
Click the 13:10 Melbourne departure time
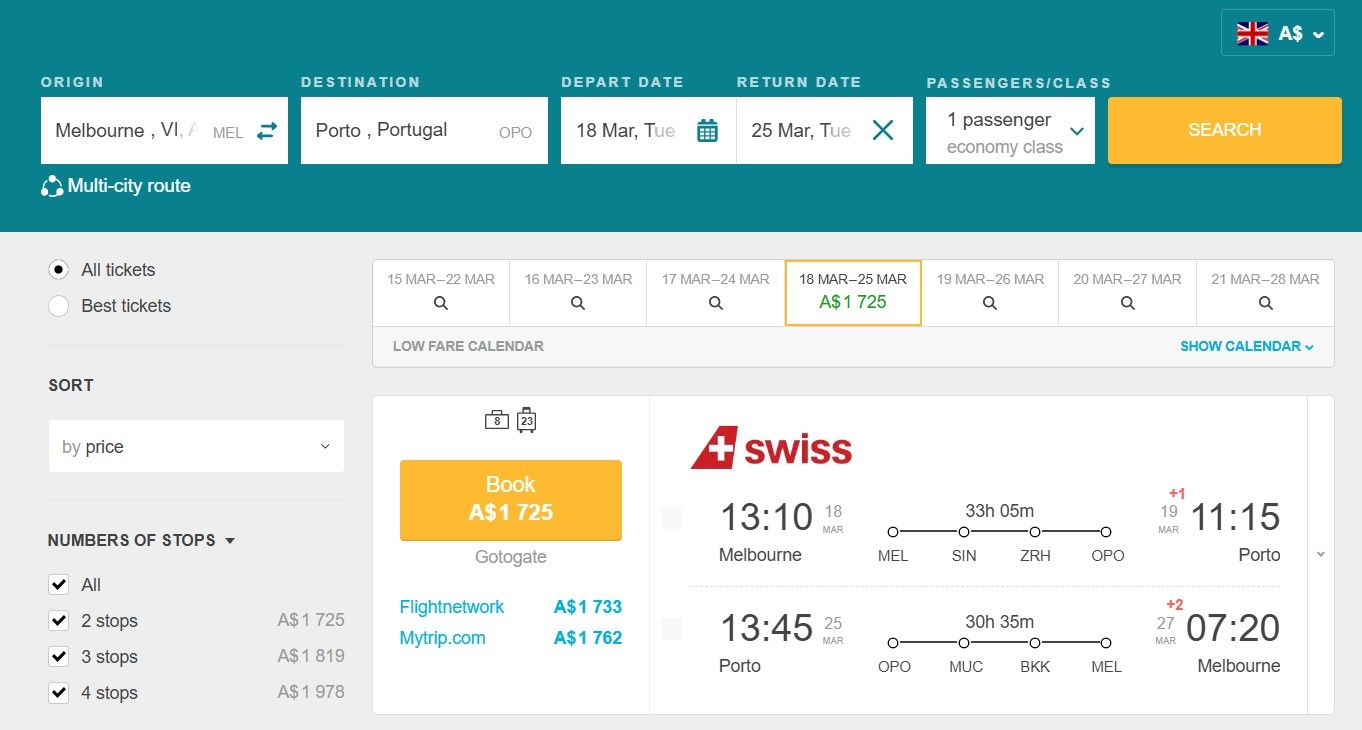click(x=766, y=518)
